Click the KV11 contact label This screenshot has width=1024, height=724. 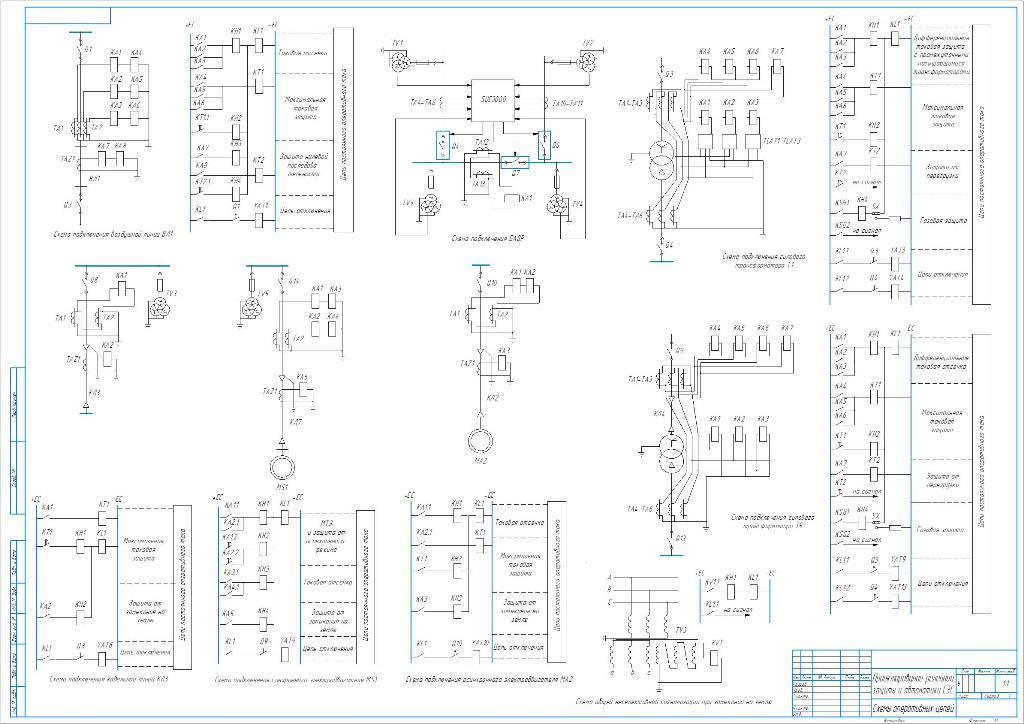tap(711, 580)
